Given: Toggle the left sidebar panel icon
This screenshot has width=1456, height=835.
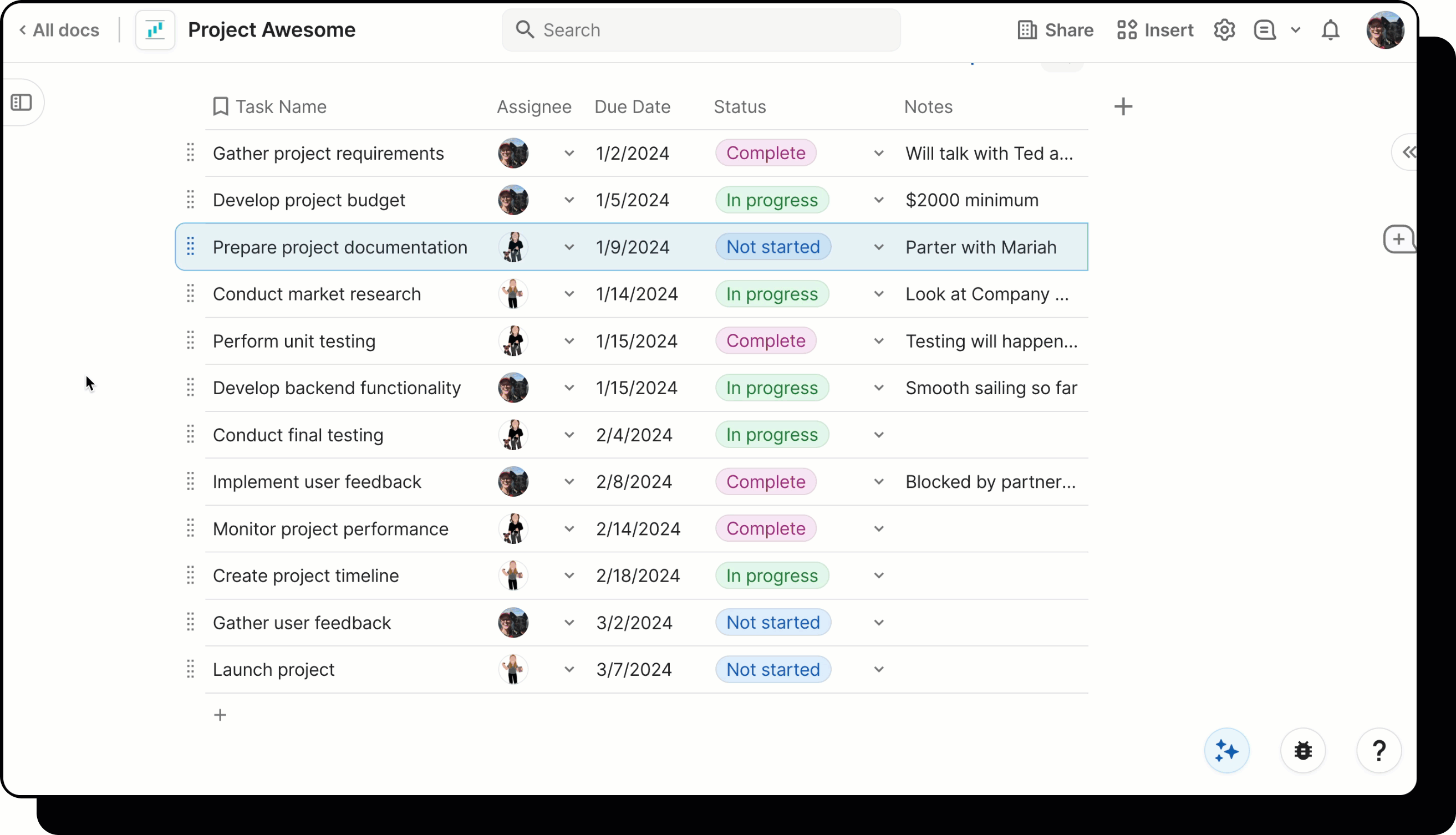Looking at the screenshot, I should (22, 103).
